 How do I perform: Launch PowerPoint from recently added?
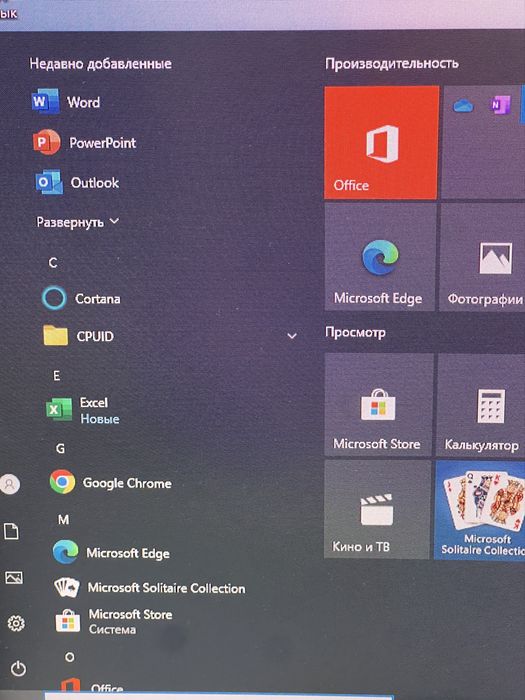tap(84, 143)
